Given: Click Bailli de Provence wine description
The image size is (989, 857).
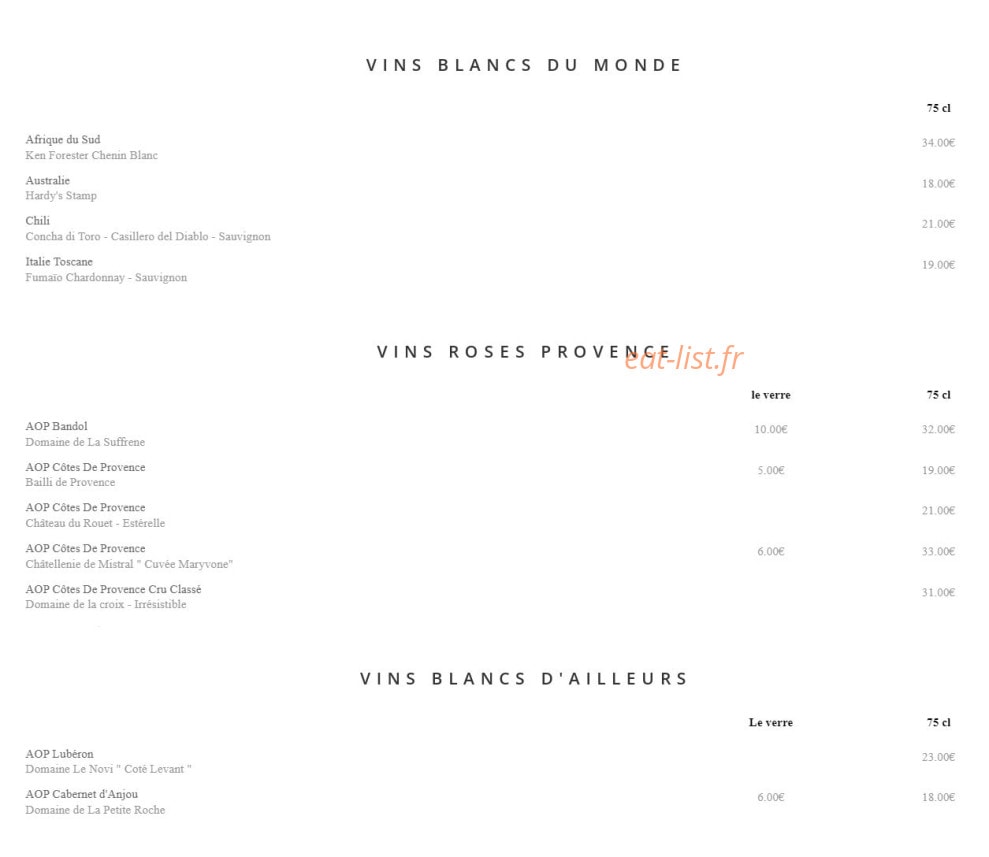Looking at the screenshot, I should tap(70, 482).
